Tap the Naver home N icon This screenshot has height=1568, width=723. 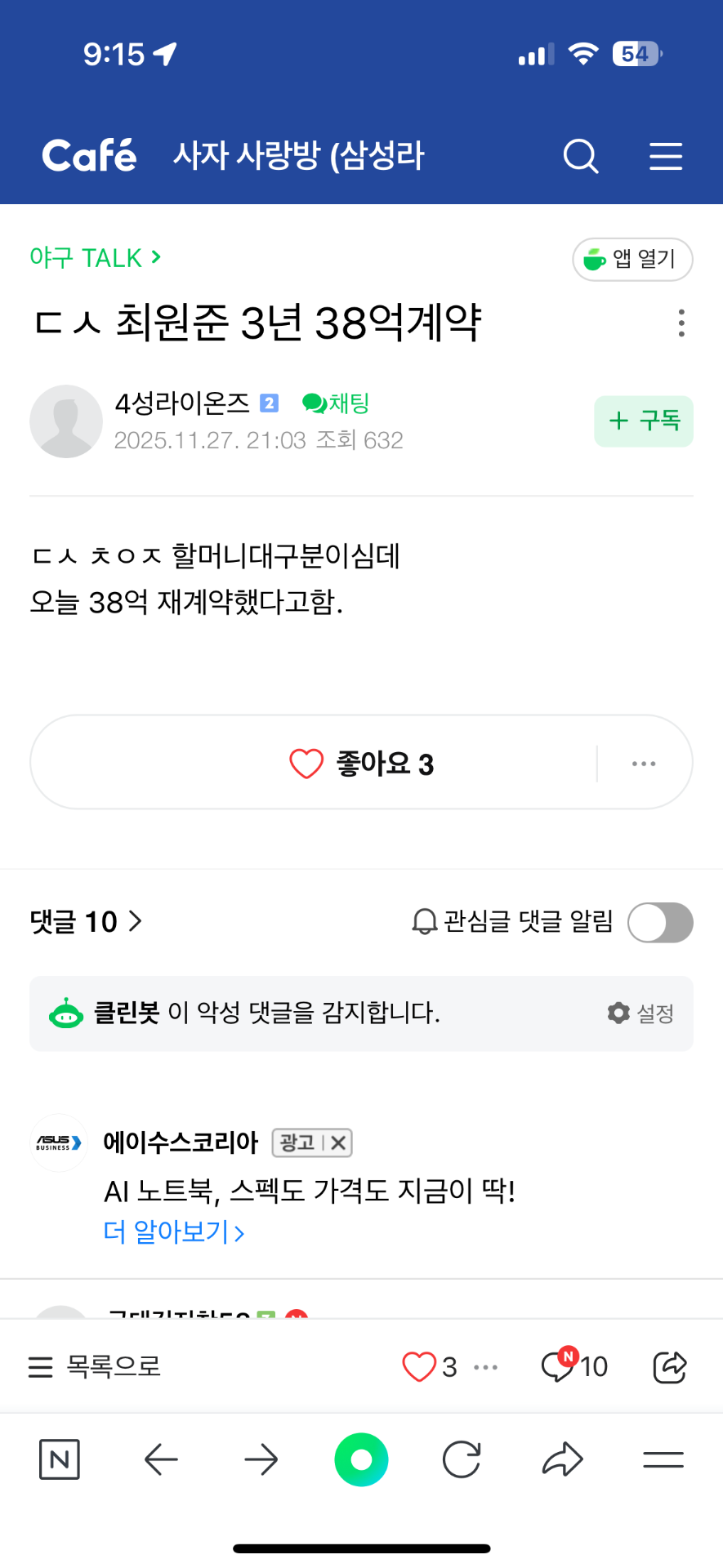pyautogui.click(x=60, y=1459)
